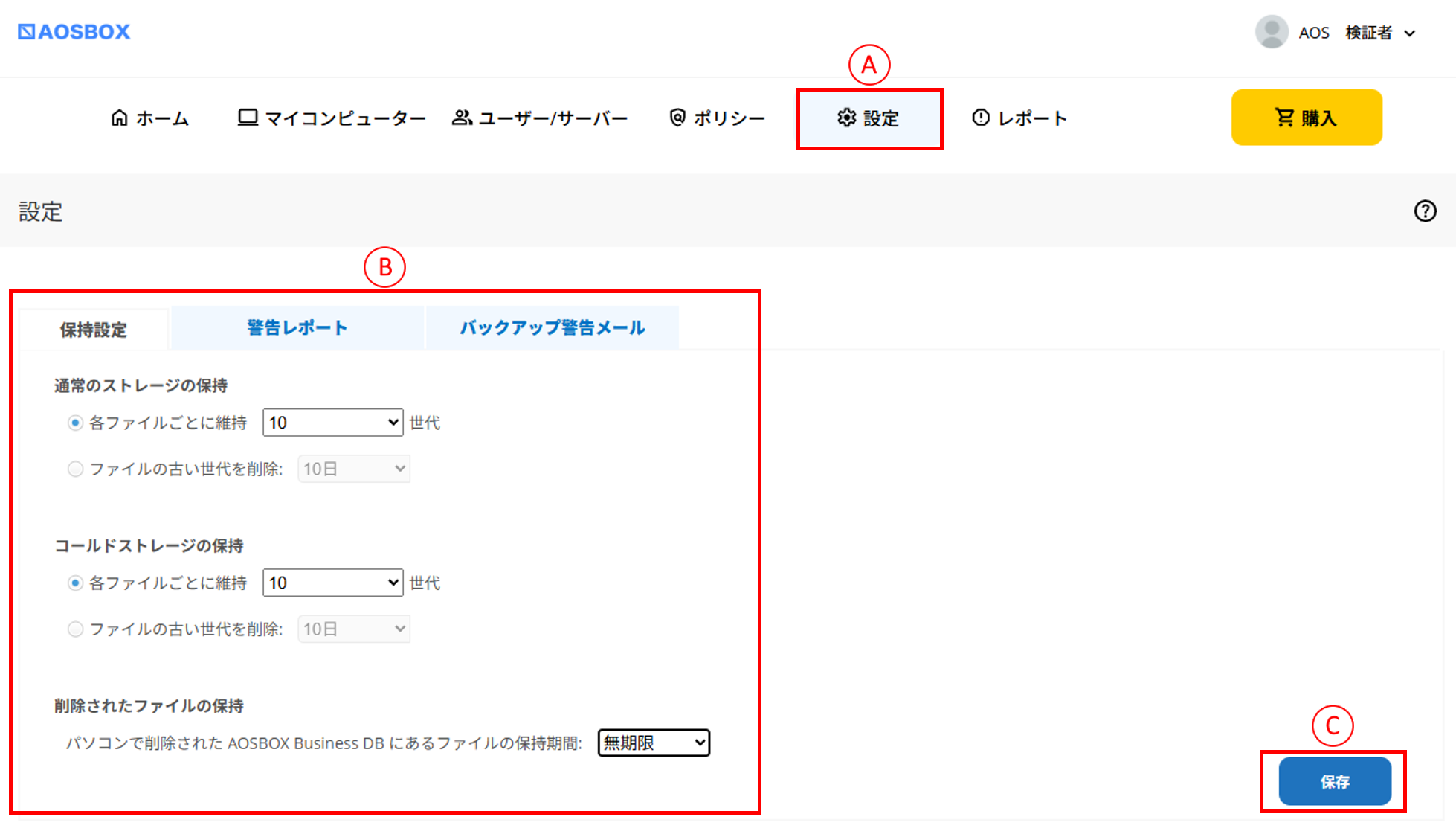1456x837 pixels.
Task: Switch to 警告レポート tab
Action: point(297,327)
